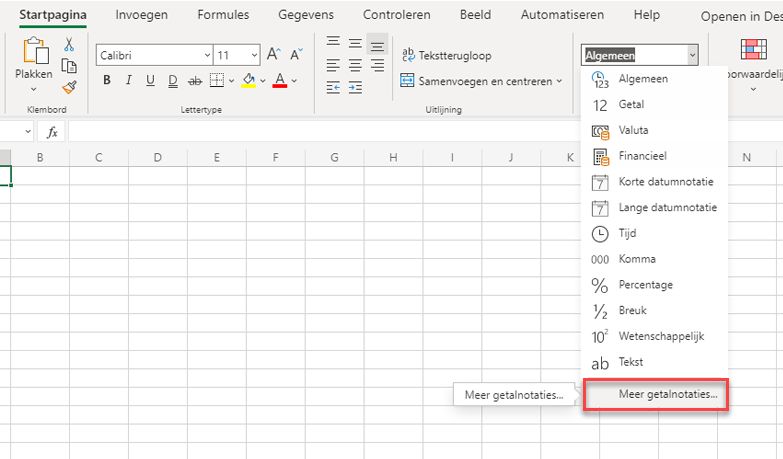Switch to Invoegen tab
The image size is (783, 459).
click(x=141, y=15)
